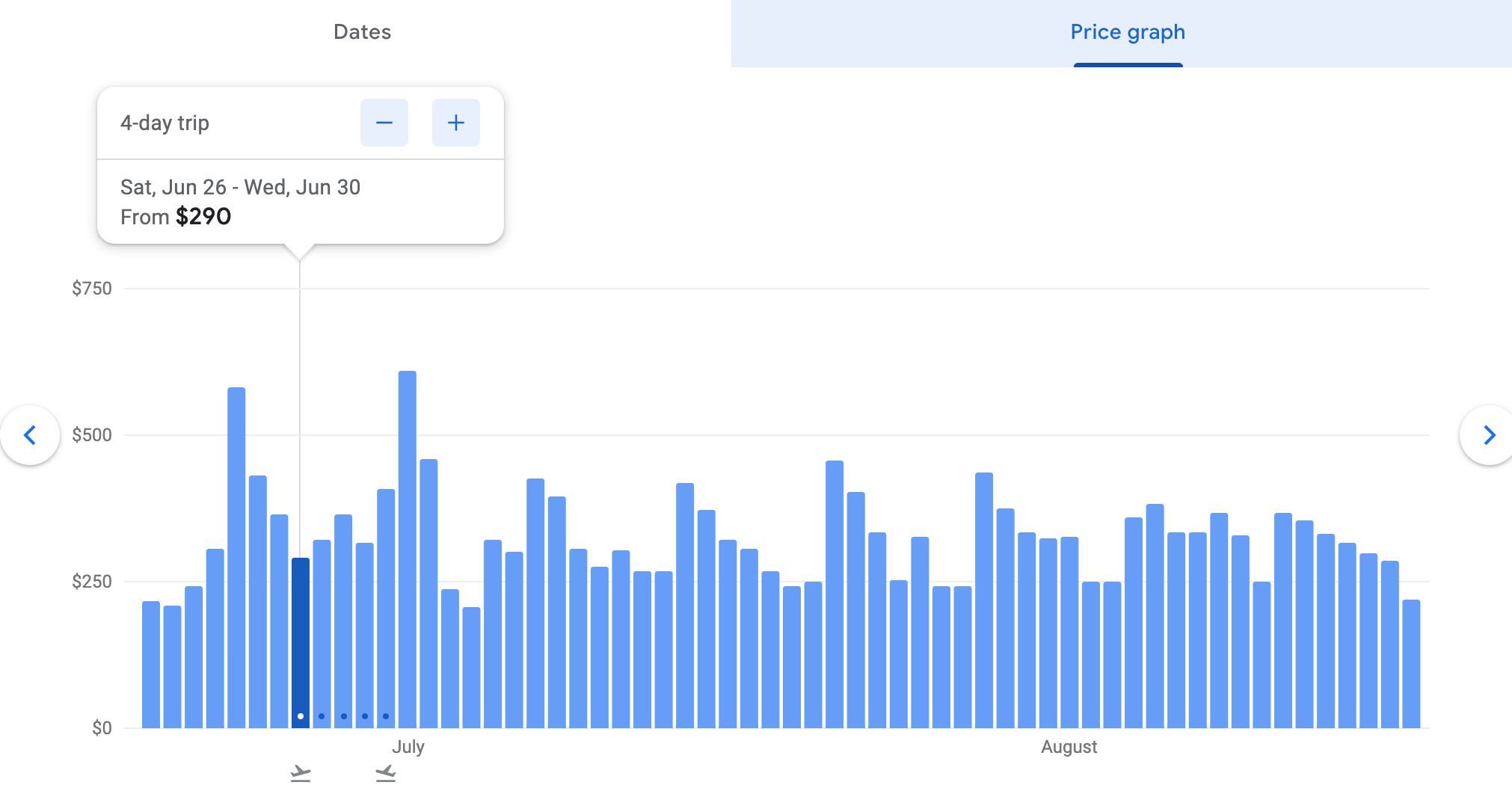Image resolution: width=1512 pixels, height=800 pixels.
Task: Increase trip length with the plus button
Action: tap(455, 123)
